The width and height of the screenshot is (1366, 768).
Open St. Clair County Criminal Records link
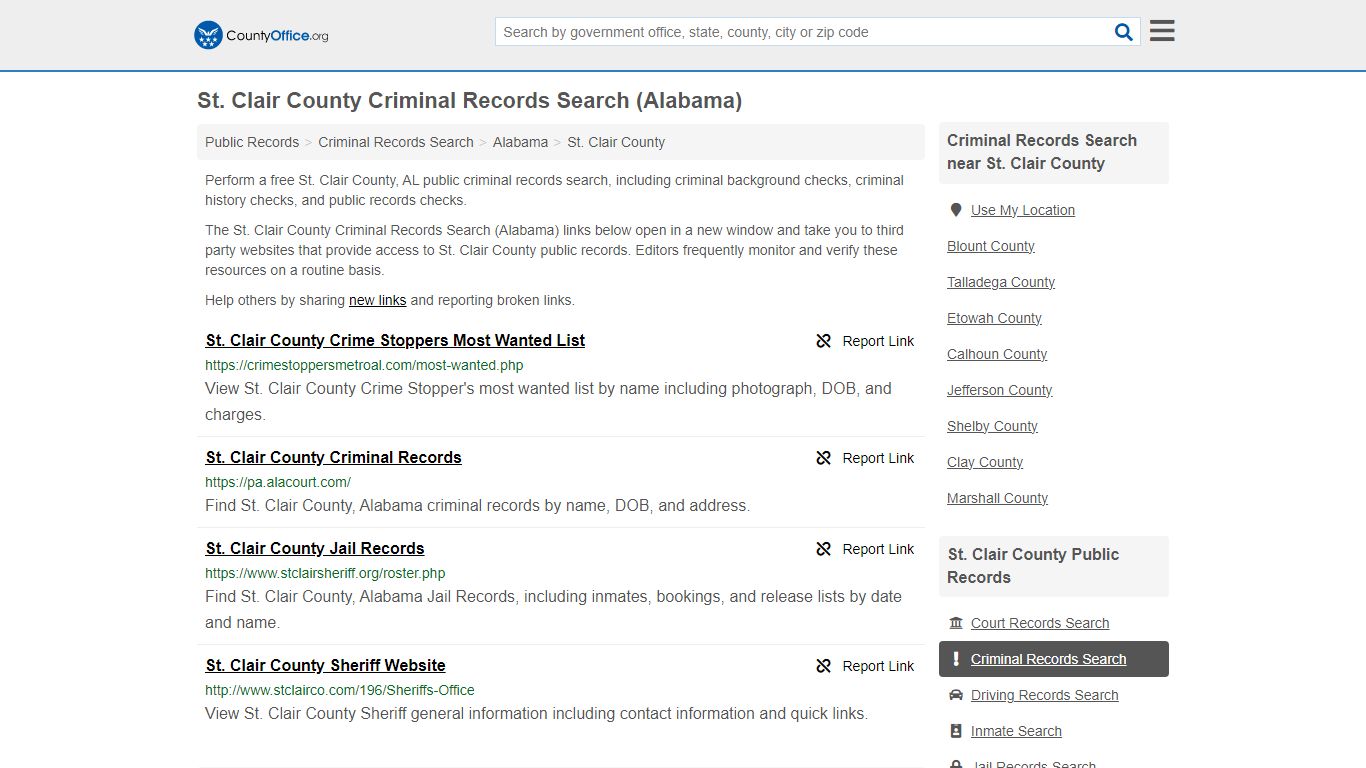tap(334, 457)
